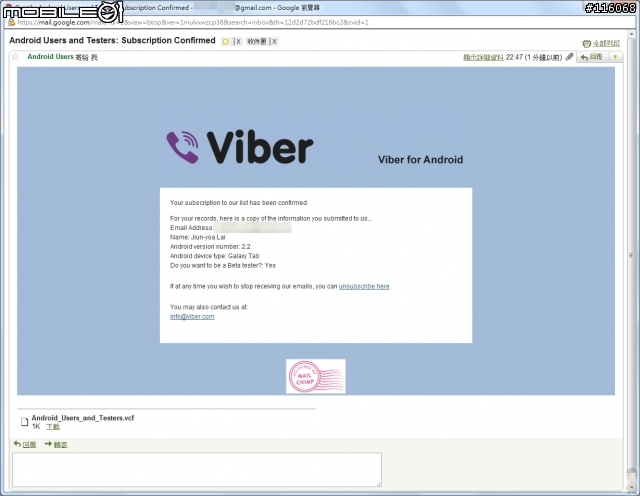
Task: Click the printer icon beside print all
Action: point(587,43)
